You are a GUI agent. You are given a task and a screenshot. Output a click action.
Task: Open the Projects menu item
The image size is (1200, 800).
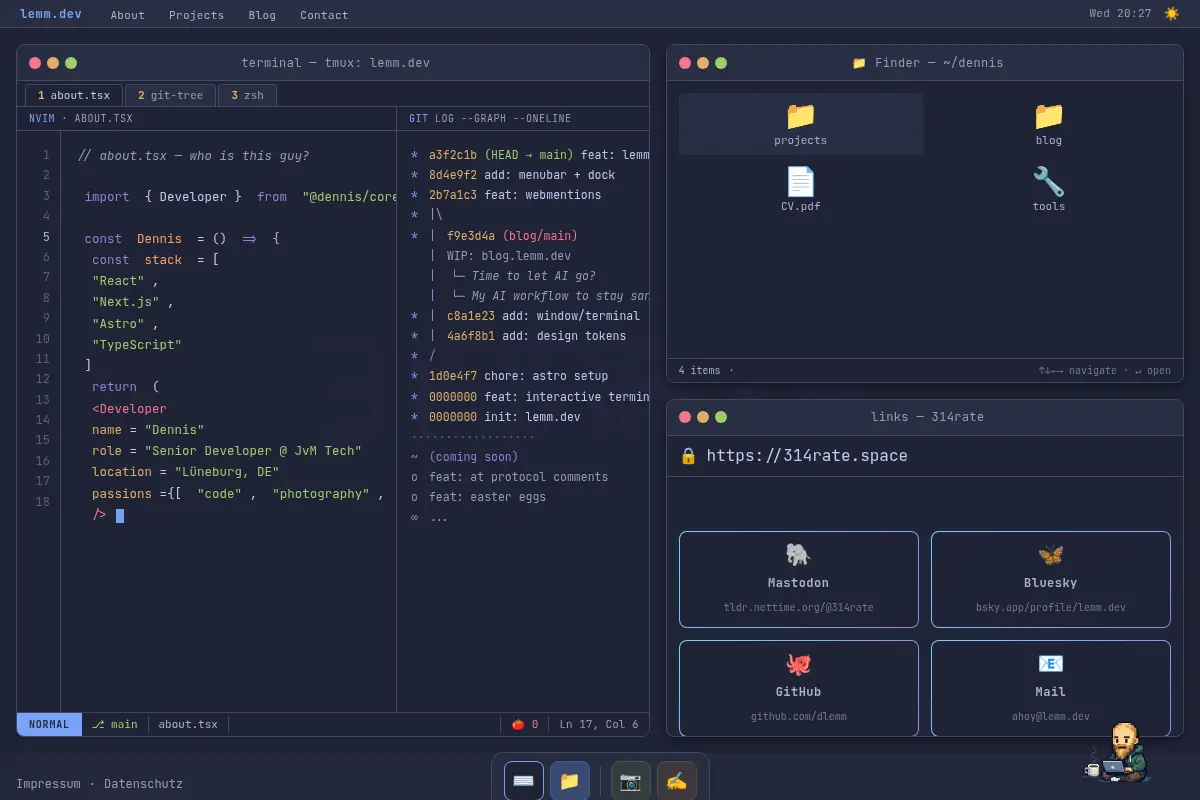pos(196,15)
